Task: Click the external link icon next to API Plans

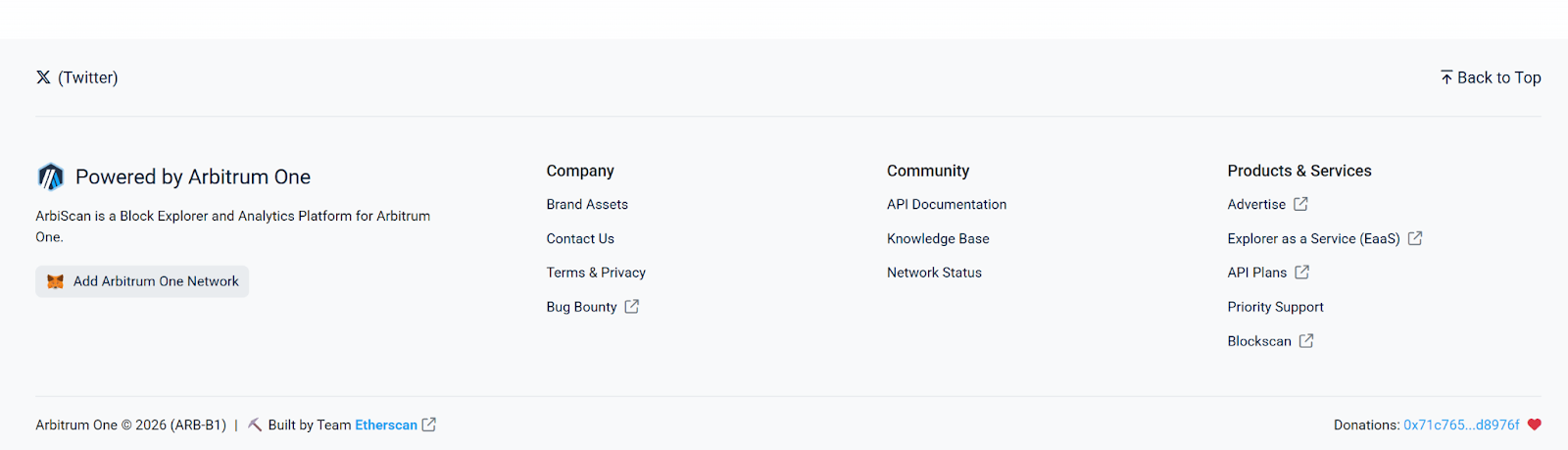Action: click(x=1301, y=273)
